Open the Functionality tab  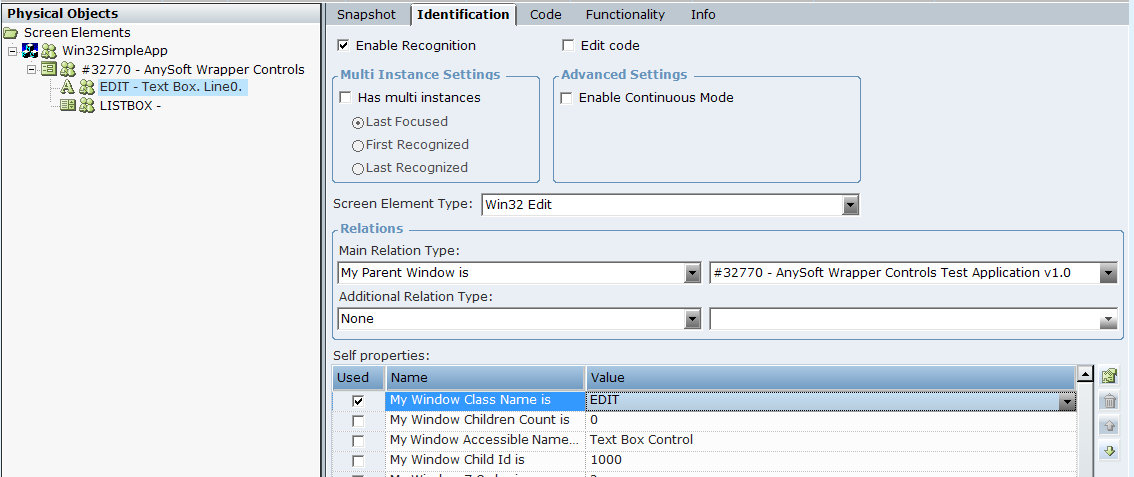click(x=625, y=15)
